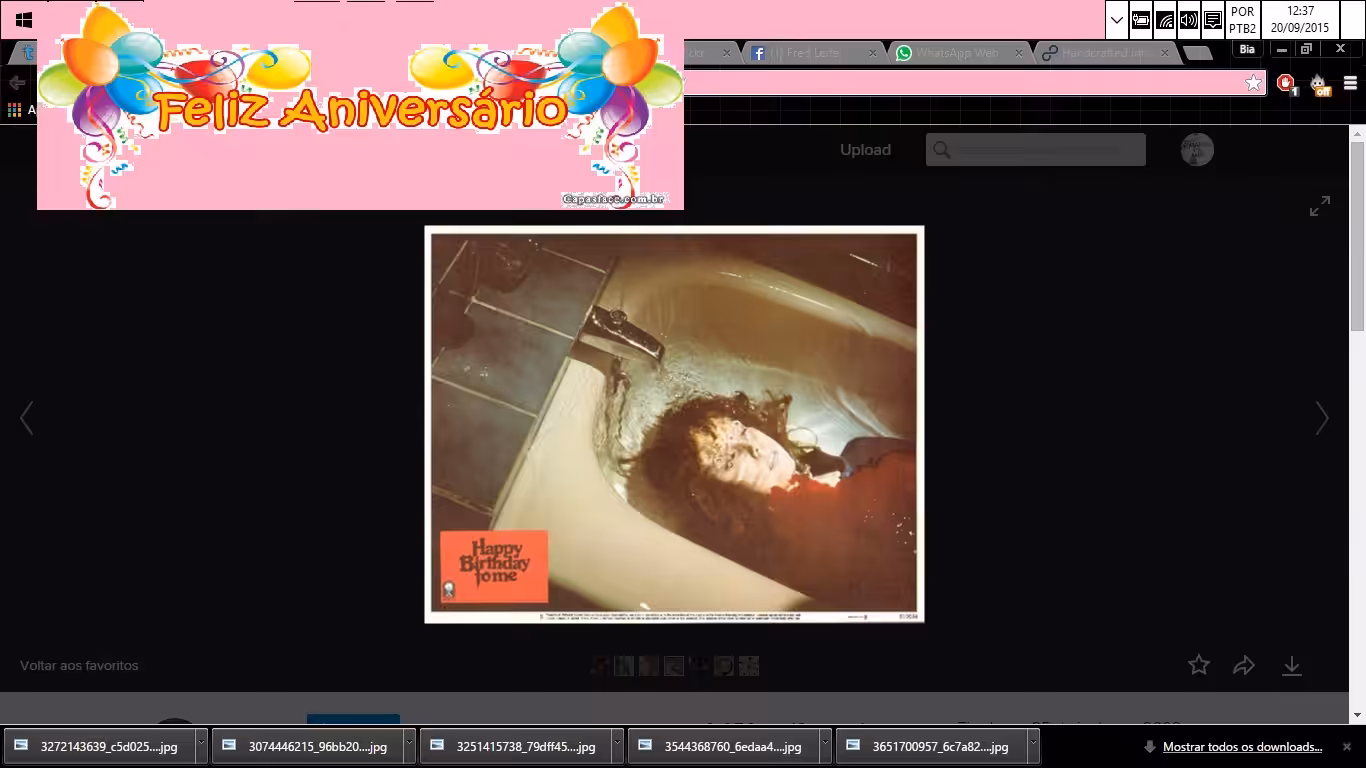Click the browser back arrow
Image resolution: width=1366 pixels, height=768 pixels.
pyautogui.click(x=17, y=83)
